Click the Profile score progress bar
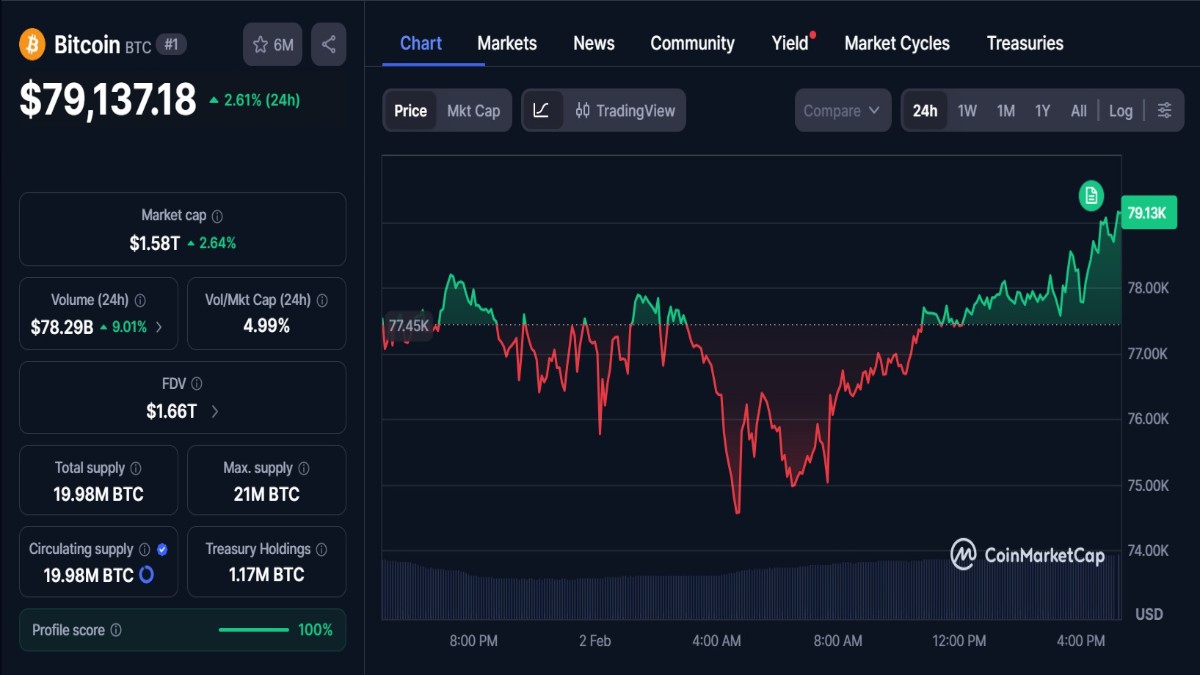Viewport: 1200px width, 675px height. [253, 630]
